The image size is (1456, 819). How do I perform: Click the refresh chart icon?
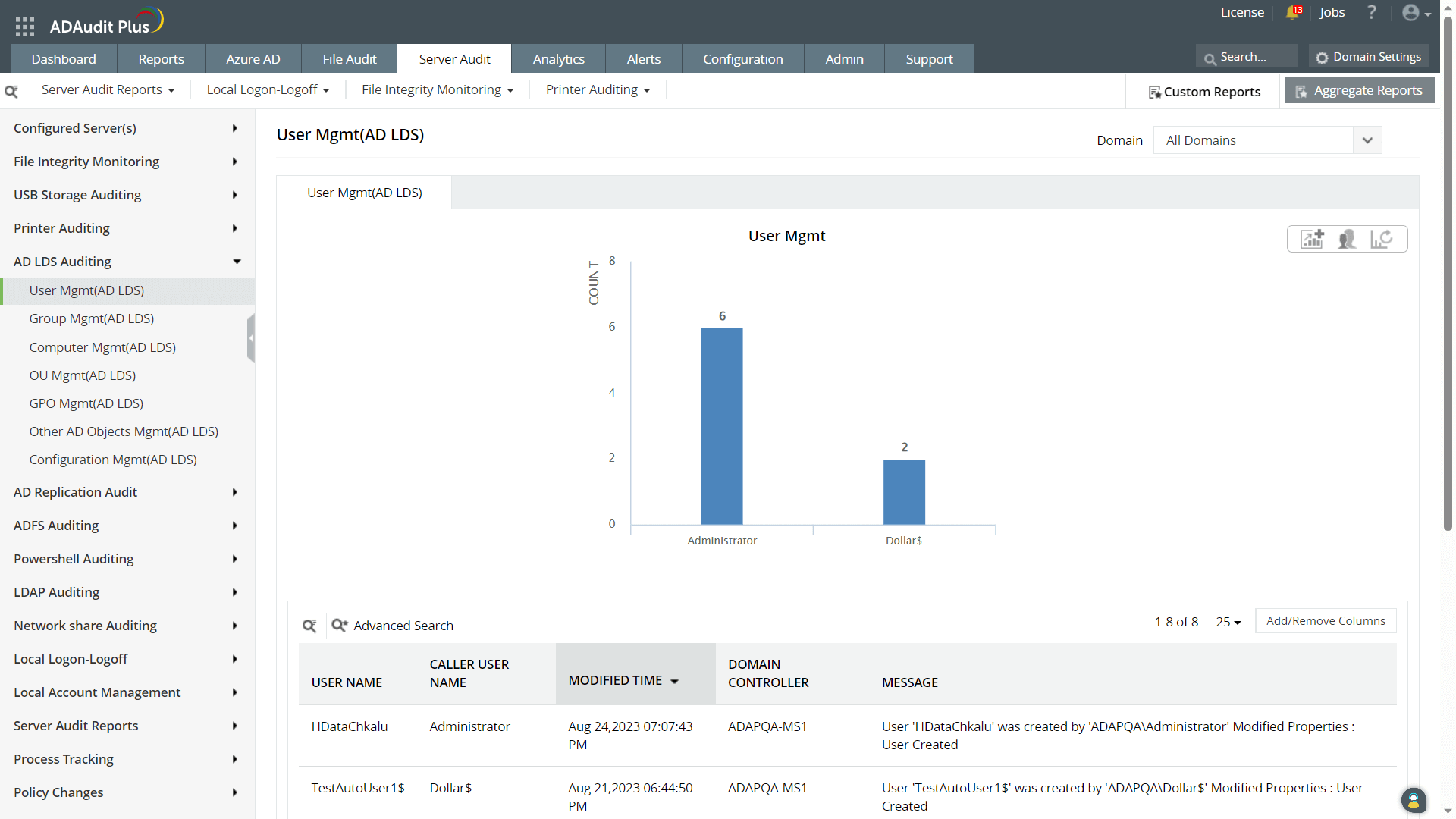coord(1381,239)
